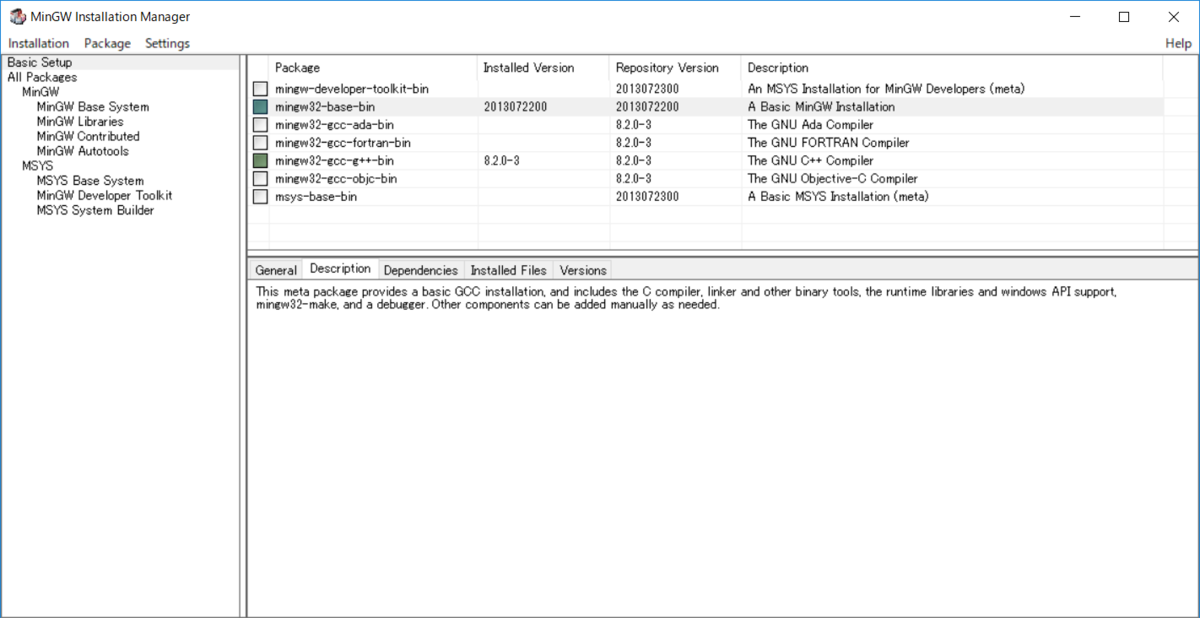The height and width of the screenshot is (618, 1200).
Task: Select the mingw-developer-toolkit-bin package name
Action: (352, 89)
